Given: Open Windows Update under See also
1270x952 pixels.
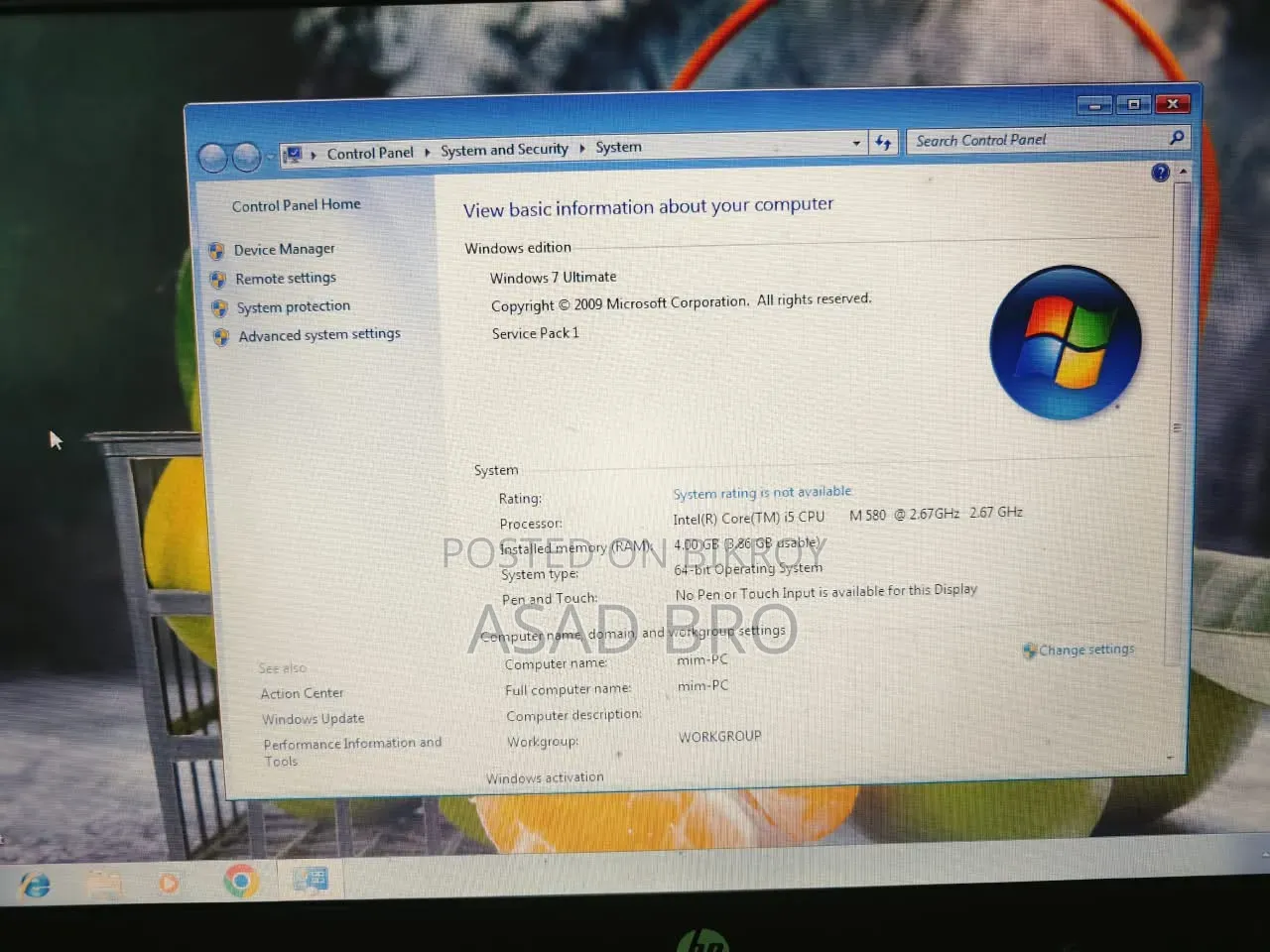Looking at the screenshot, I should [x=314, y=718].
